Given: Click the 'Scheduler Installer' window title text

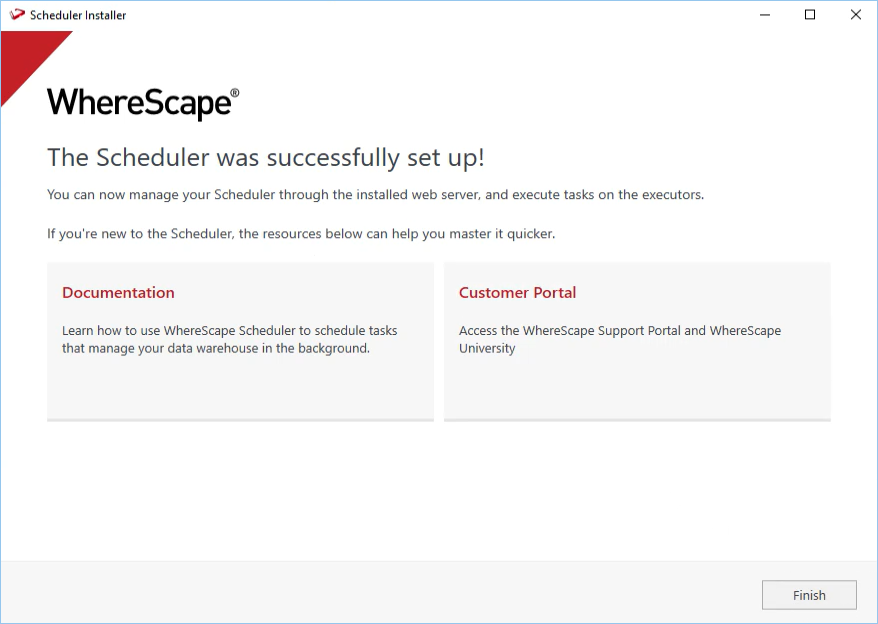Looking at the screenshot, I should (78, 15).
